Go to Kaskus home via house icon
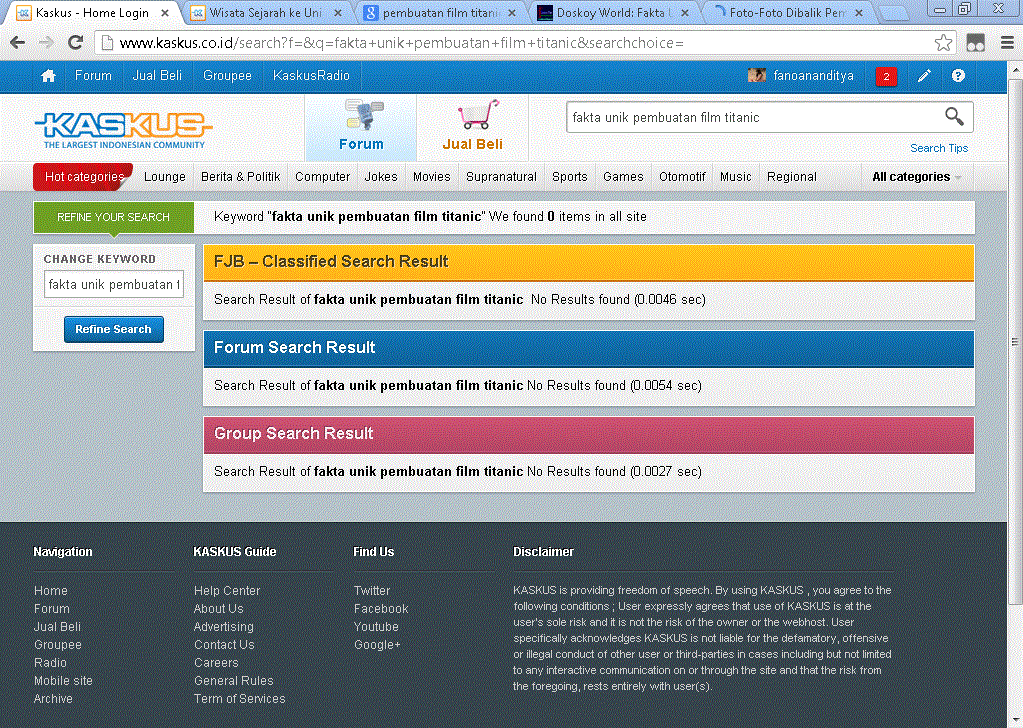The width and height of the screenshot is (1023, 728). (x=48, y=76)
